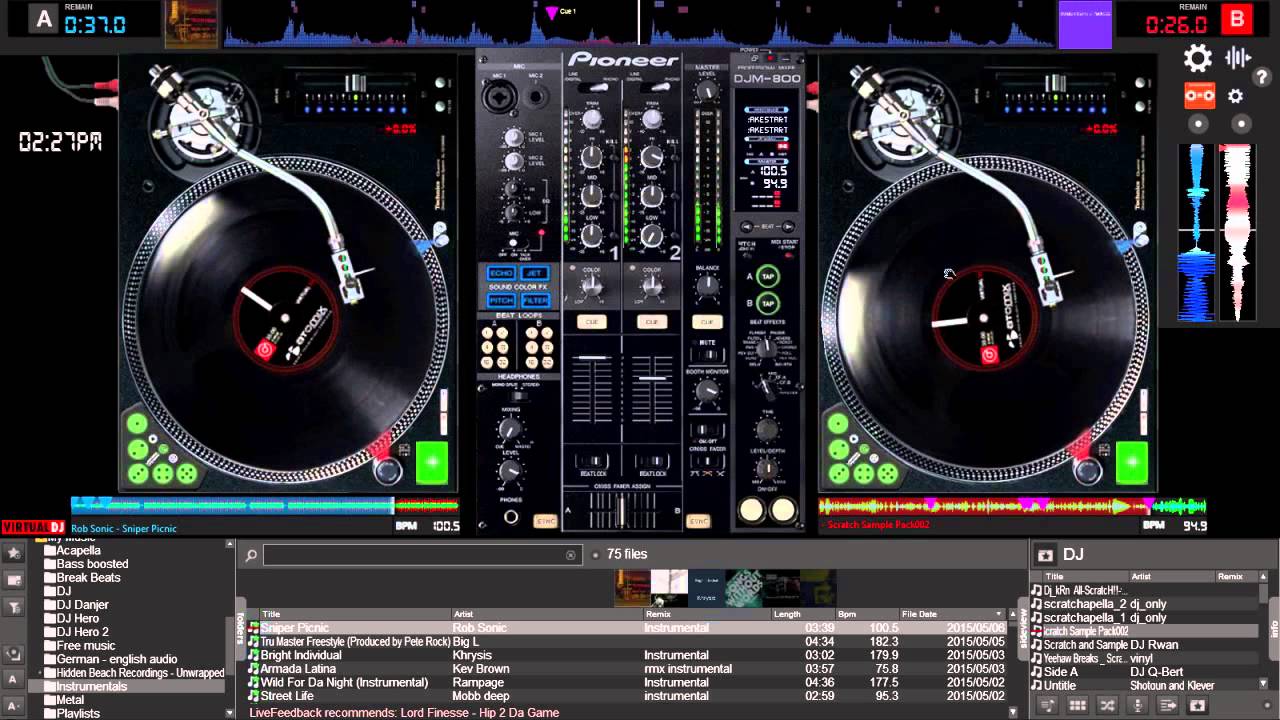The width and height of the screenshot is (1280, 720).
Task: Clear the search field with X icon
Action: click(571, 555)
